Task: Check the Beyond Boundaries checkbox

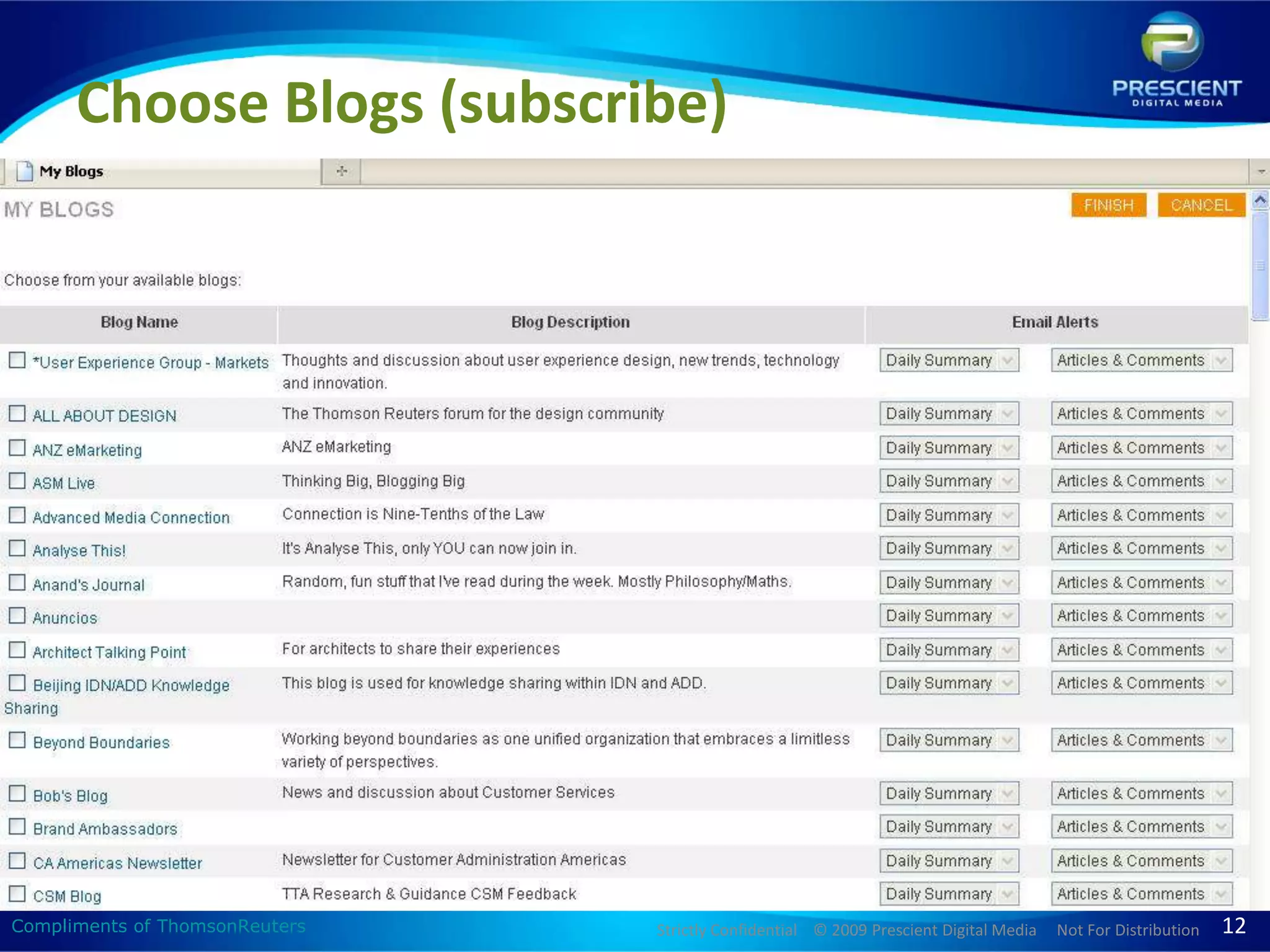Action: [x=17, y=740]
